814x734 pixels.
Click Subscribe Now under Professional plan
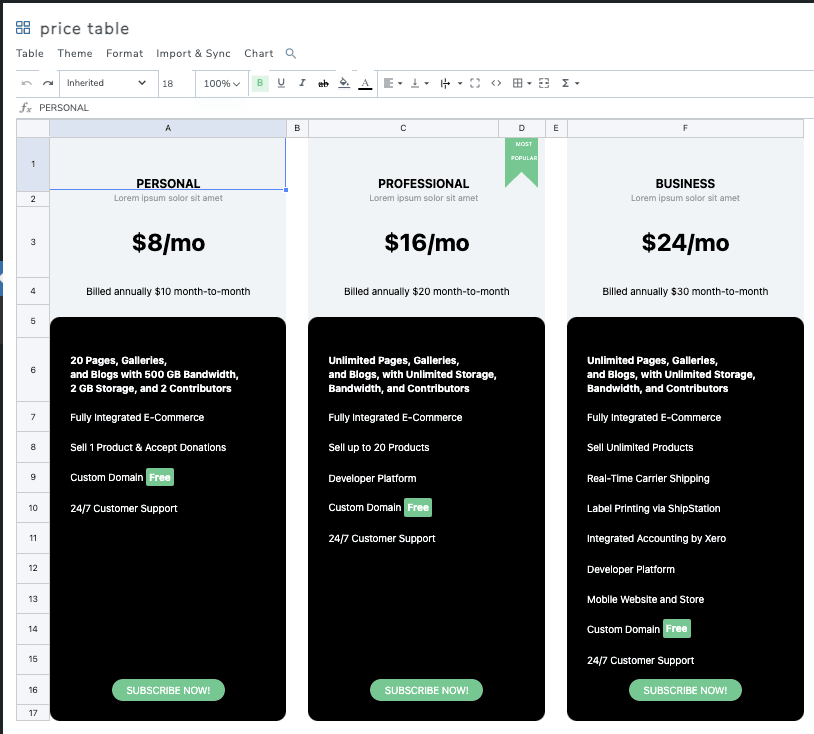[x=426, y=690]
